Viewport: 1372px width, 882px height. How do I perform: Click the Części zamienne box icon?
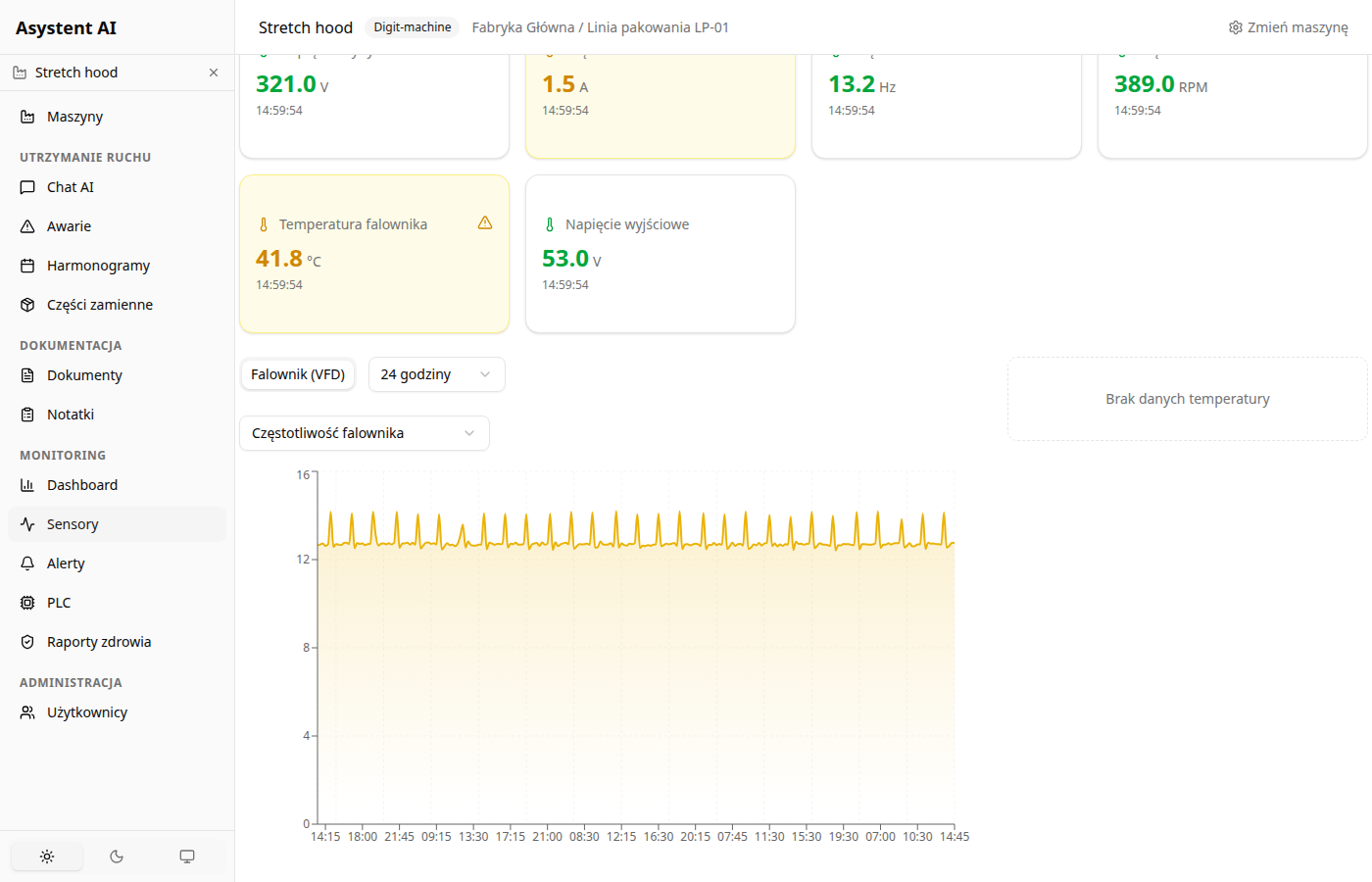[27, 305]
